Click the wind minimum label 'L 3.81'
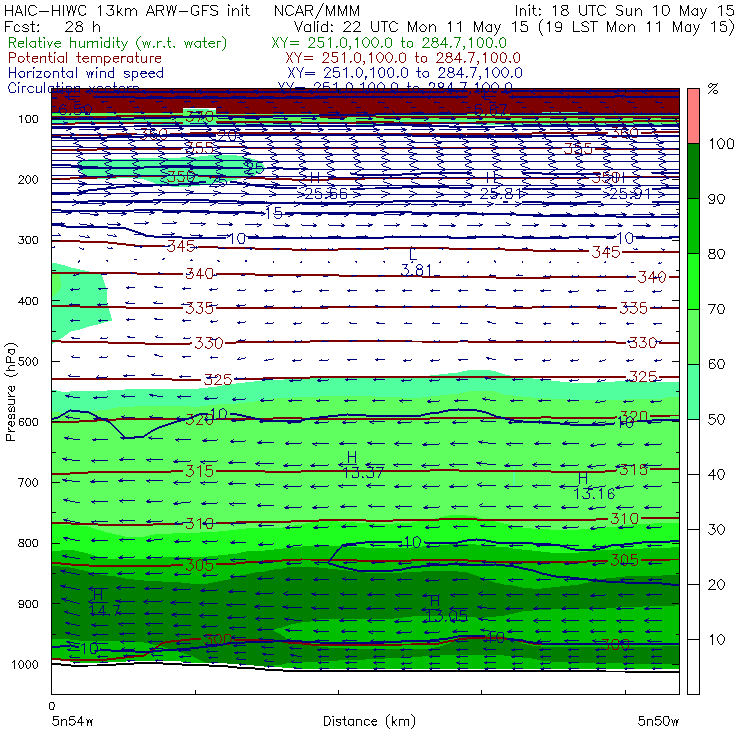The width and height of the screenshot is (740, 740). [x=416, y=262]
